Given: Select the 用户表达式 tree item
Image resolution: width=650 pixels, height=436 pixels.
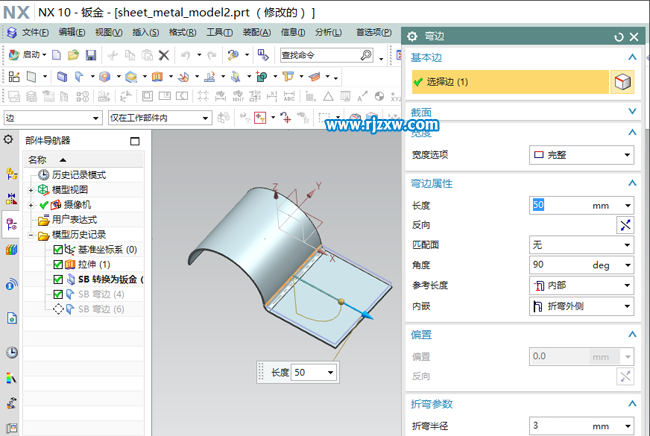Looking at the screenshot, I should 68,220.
